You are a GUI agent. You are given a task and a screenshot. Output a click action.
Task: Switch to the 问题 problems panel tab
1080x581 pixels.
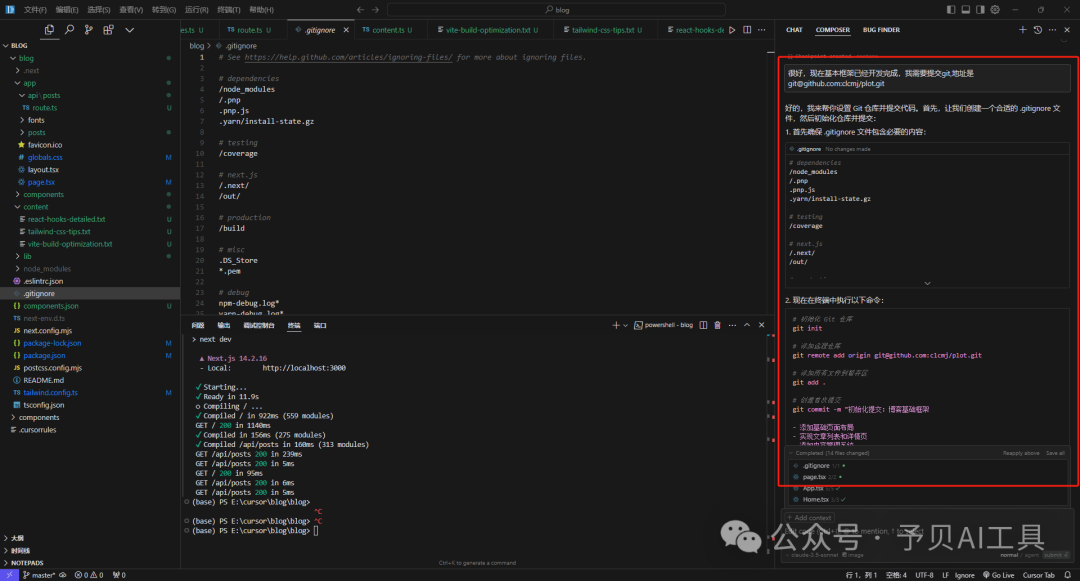pos(198,325)
